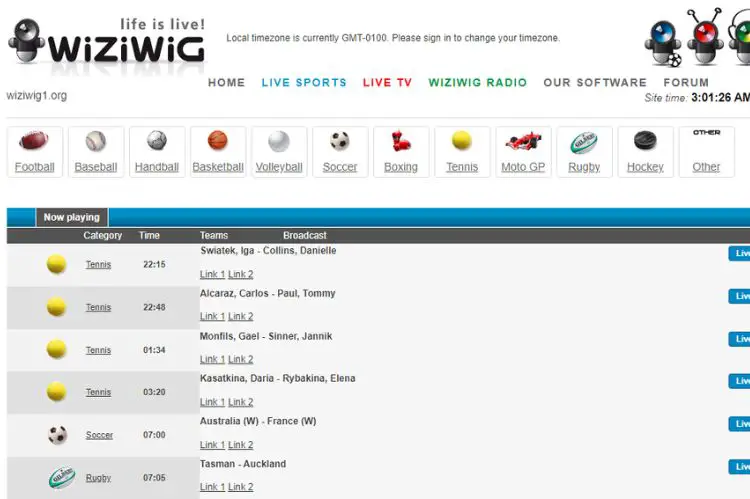Open the Tennis category link at top
Screen dimensions: 750x499
pos(462,167)
